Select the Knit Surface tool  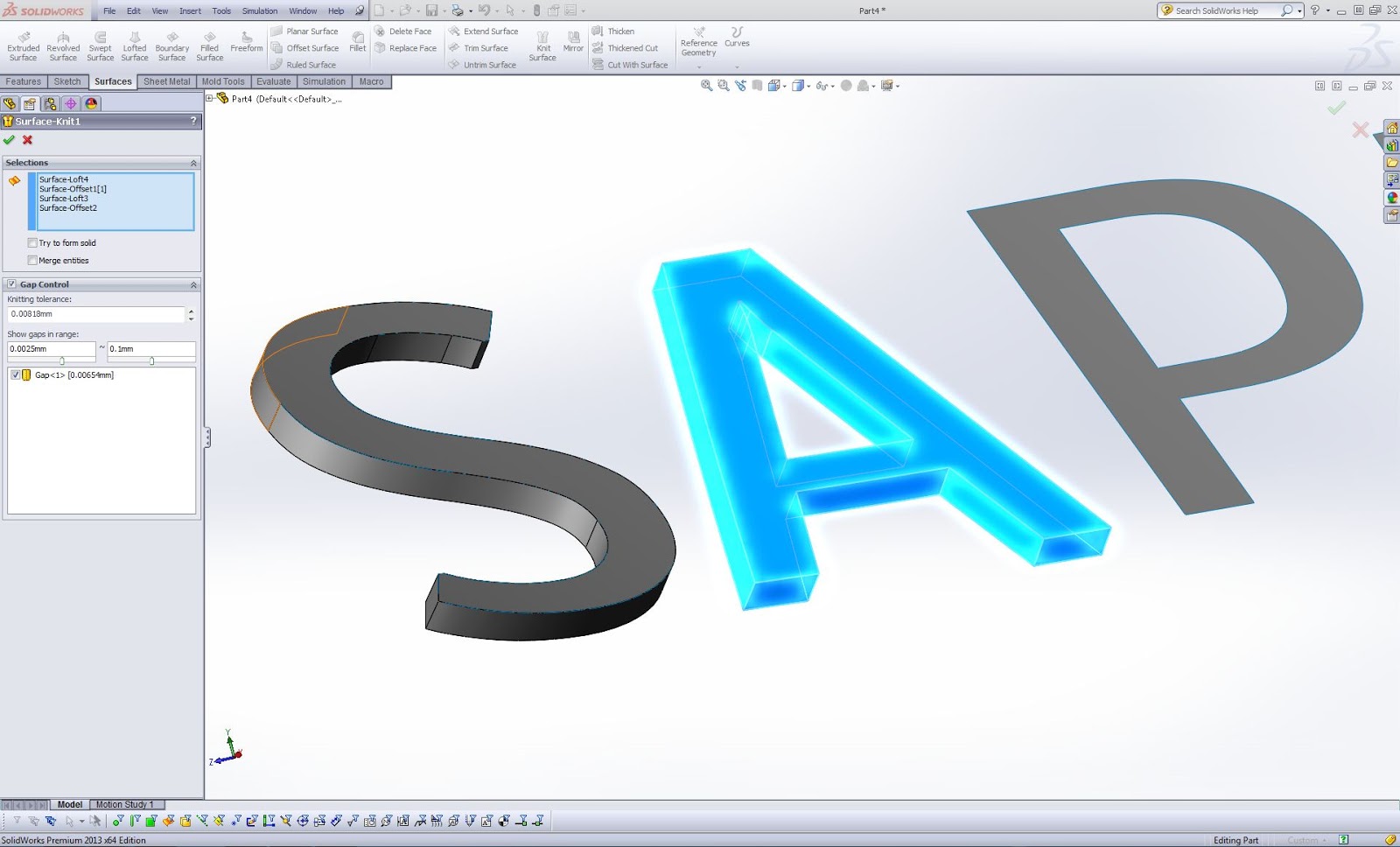542,47
